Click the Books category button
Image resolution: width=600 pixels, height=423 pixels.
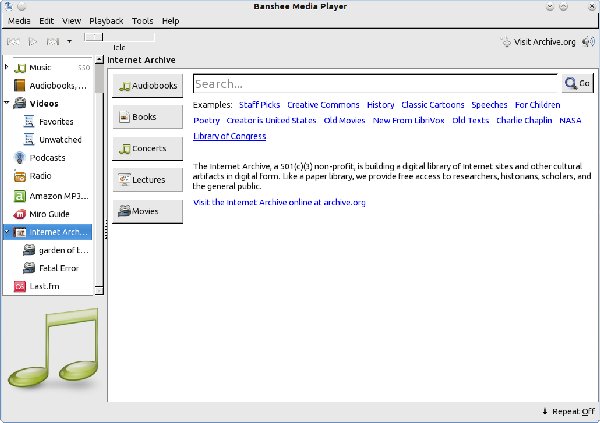coord(148,117)
